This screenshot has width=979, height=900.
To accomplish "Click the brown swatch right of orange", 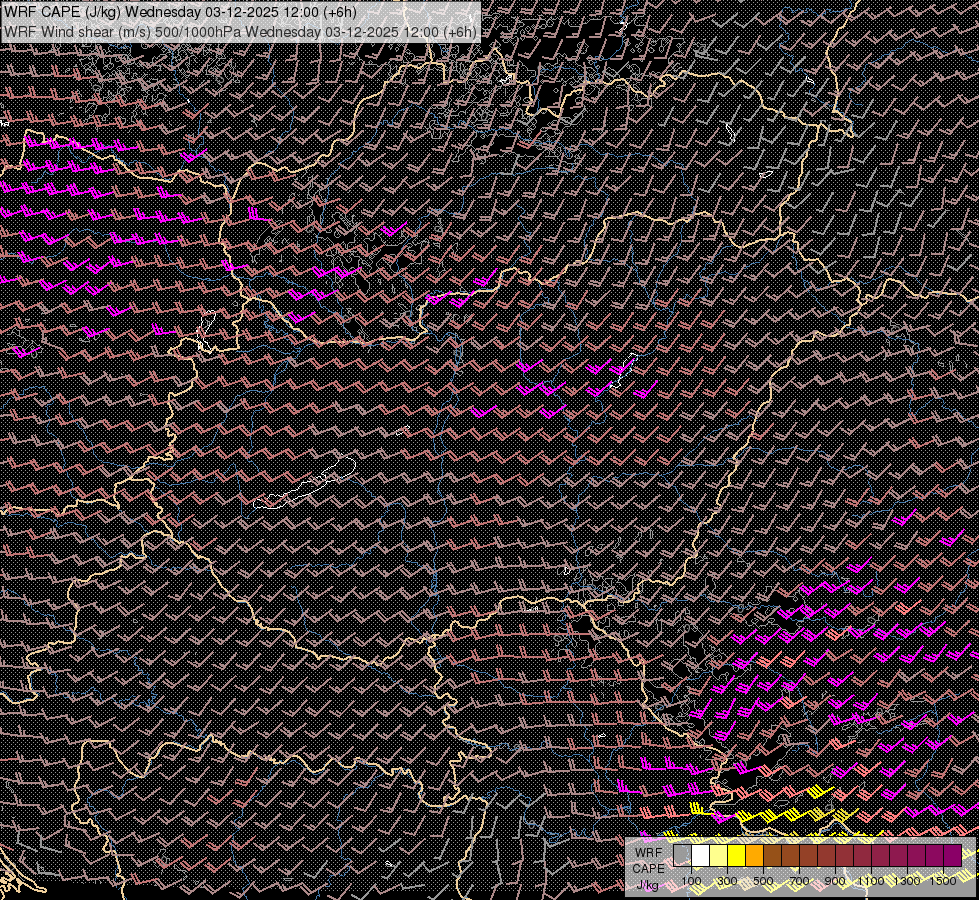I will pos(773,856).
